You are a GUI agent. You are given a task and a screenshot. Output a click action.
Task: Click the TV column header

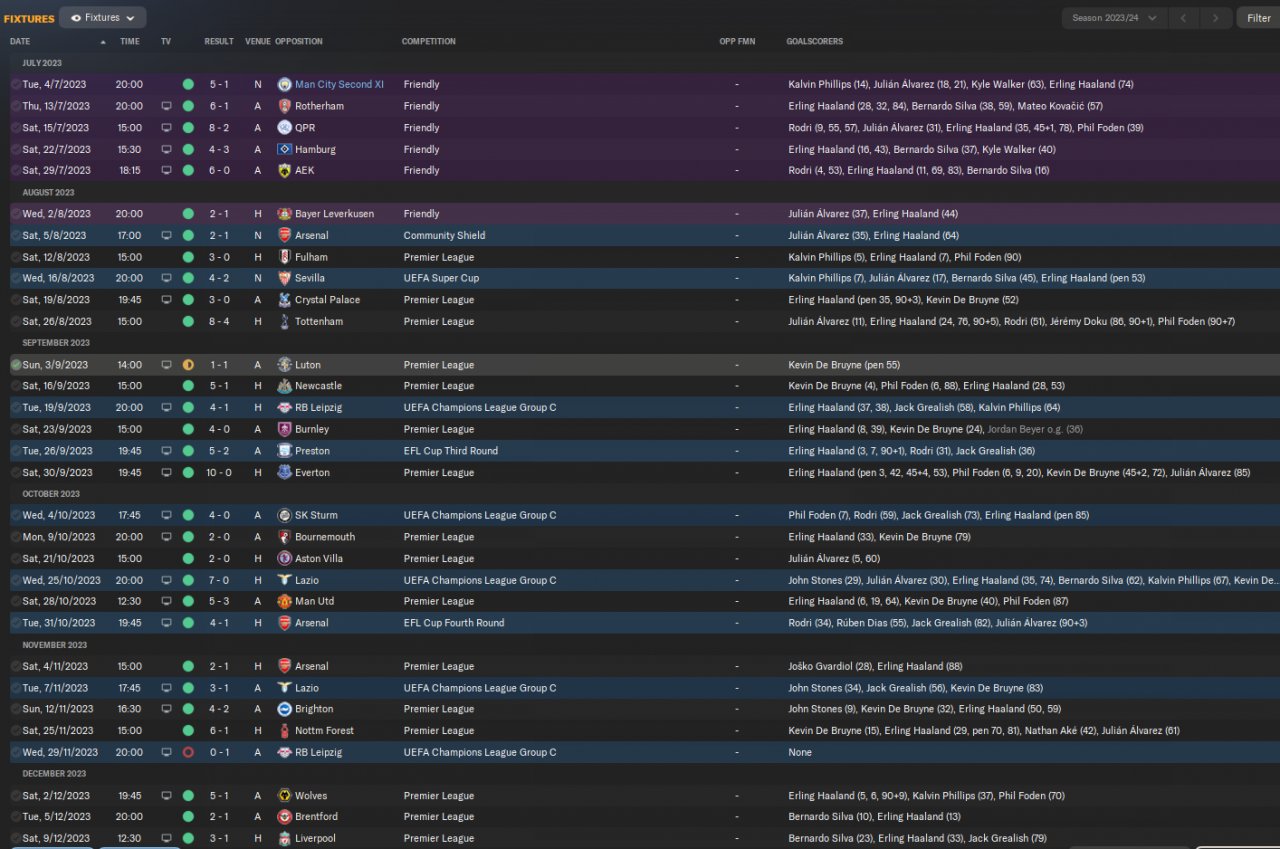click(x=166, y=42)
